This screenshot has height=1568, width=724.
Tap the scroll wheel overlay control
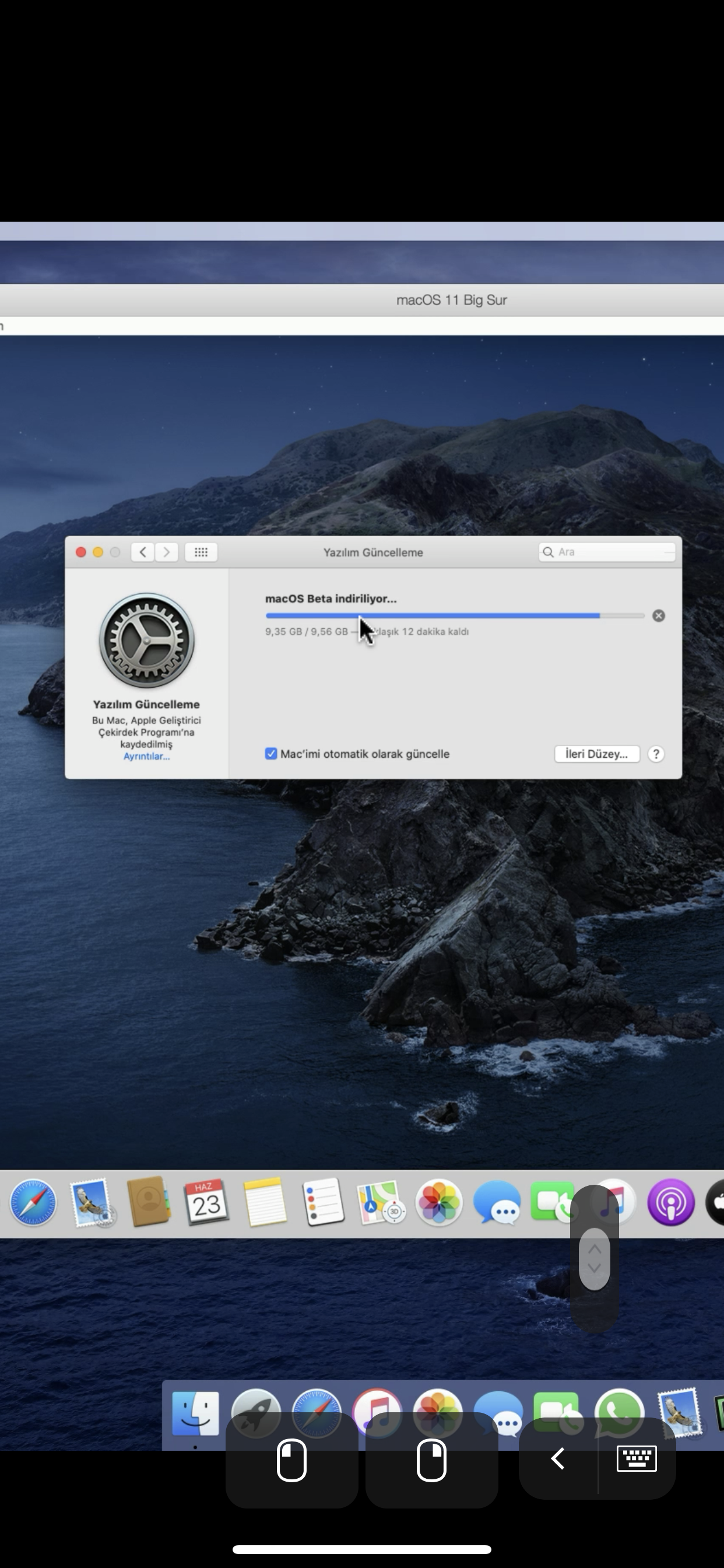coord(595,1258)
